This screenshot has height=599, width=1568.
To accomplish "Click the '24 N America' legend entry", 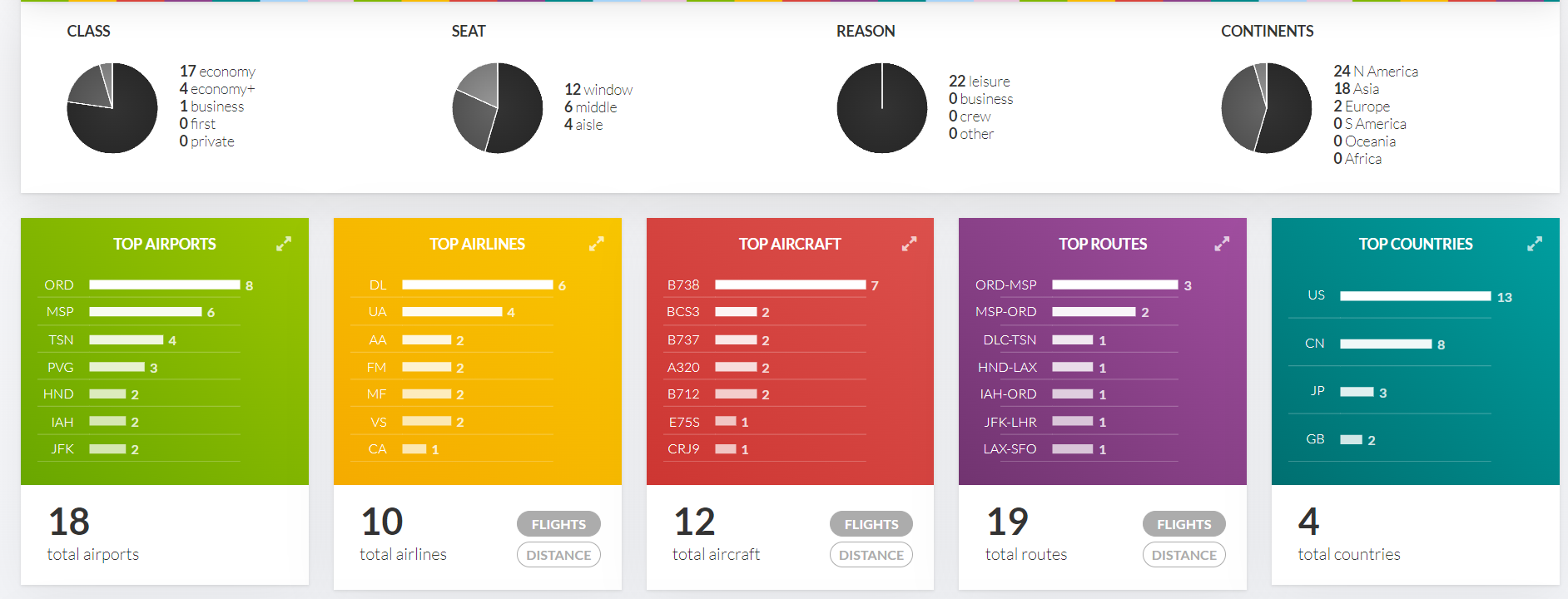I will tap(1376, 72).
